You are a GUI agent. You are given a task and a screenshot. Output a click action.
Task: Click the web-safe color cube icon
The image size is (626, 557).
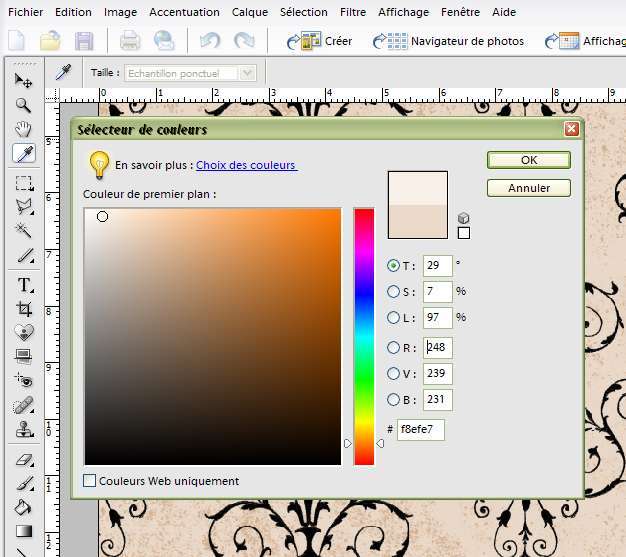[x=463, y=218]
